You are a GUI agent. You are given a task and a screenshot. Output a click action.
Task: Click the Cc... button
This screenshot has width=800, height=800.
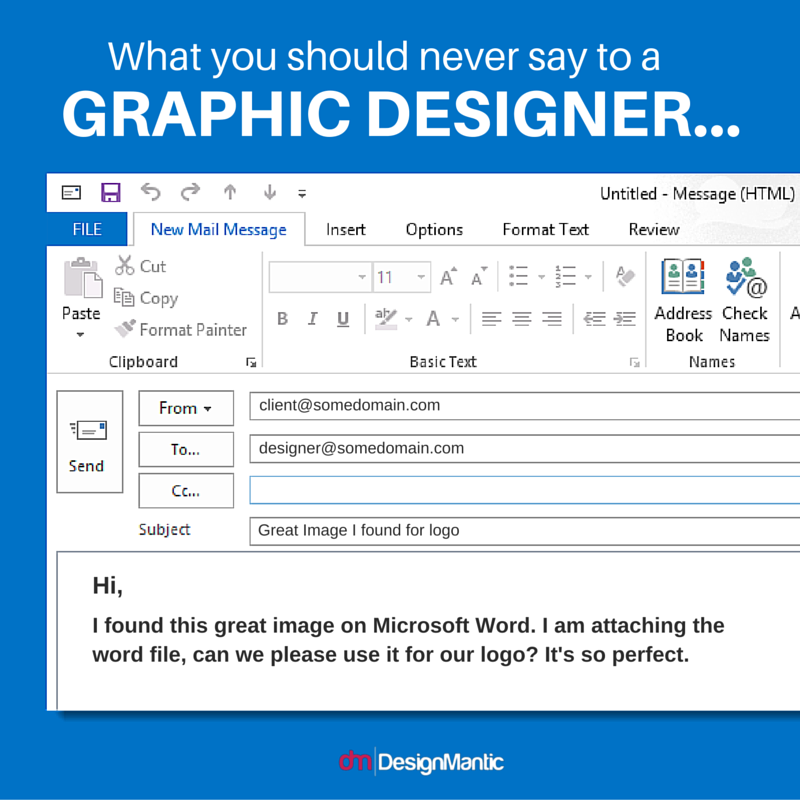click(186, 491)
